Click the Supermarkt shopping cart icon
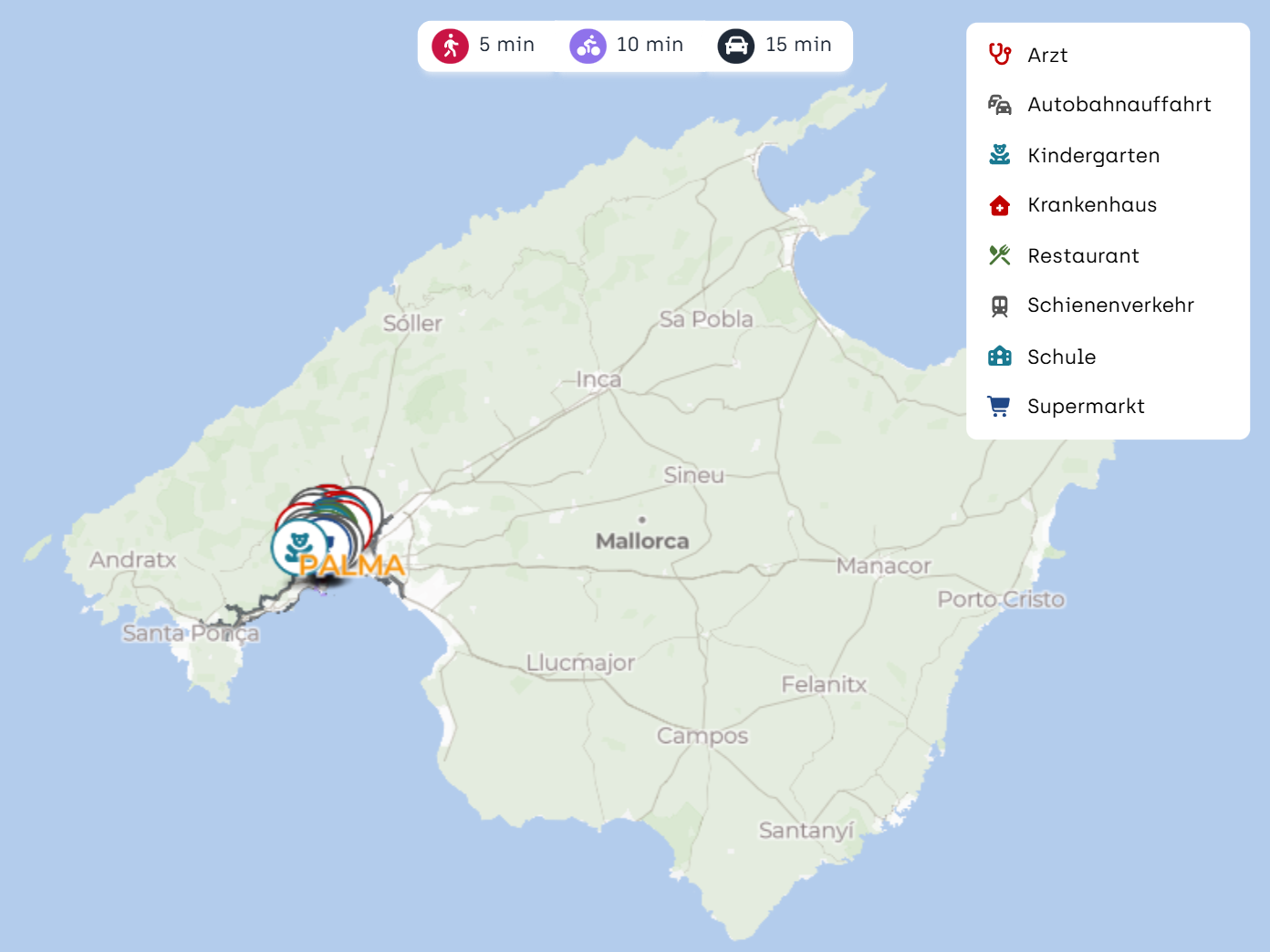1270x952 pixels. 1000,407
